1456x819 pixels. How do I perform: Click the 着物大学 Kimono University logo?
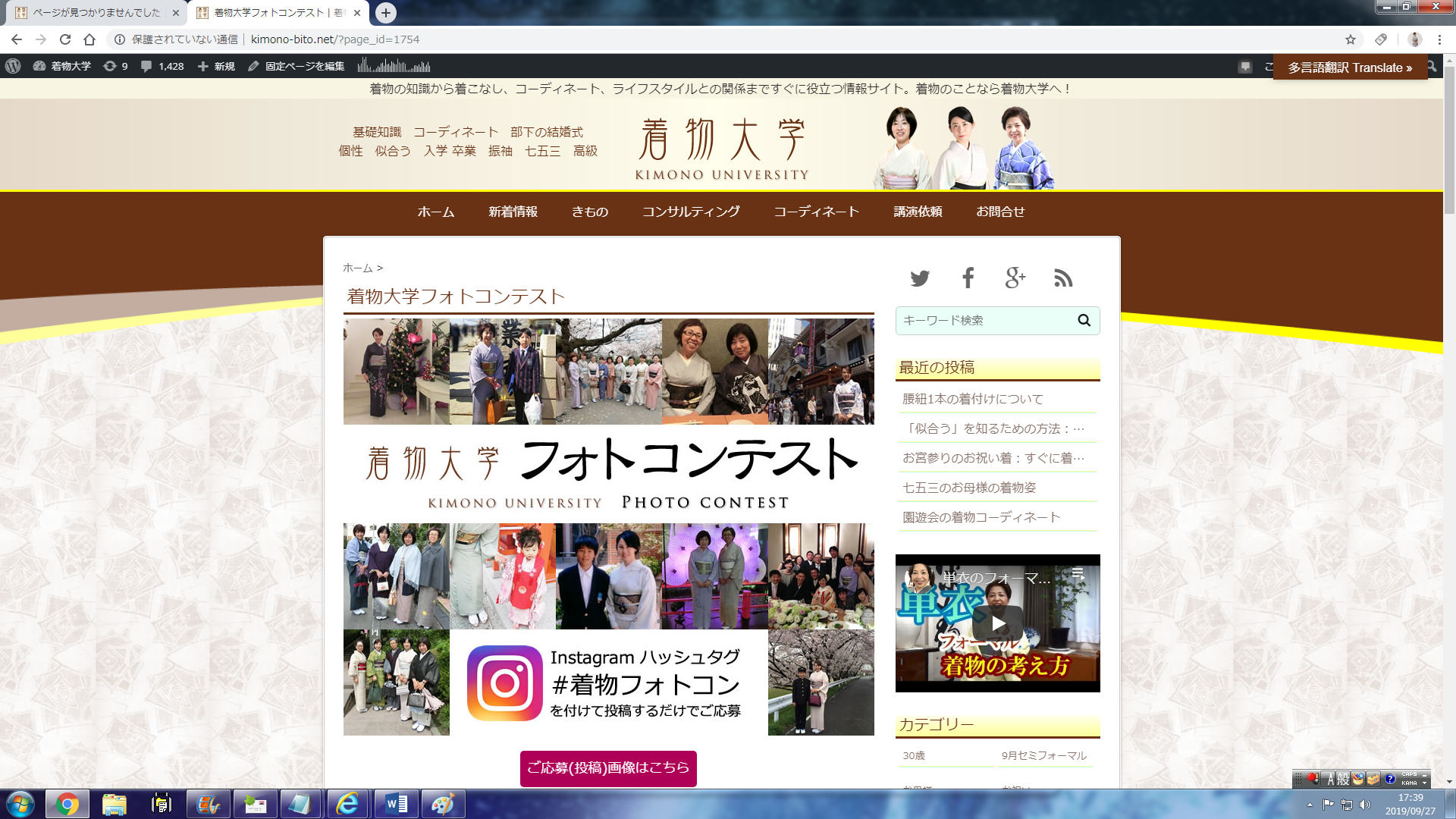tap(722, 148)
